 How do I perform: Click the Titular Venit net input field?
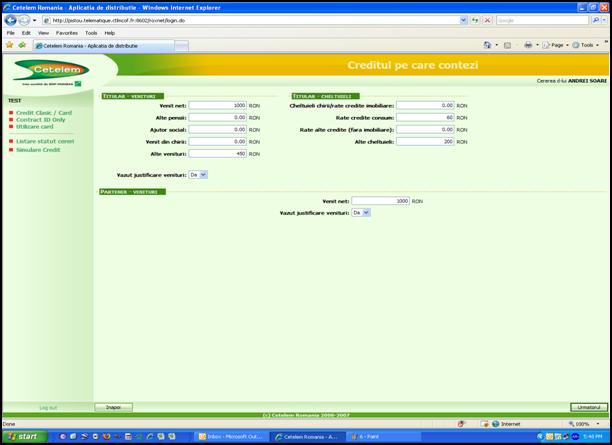(x=216, y=105)
